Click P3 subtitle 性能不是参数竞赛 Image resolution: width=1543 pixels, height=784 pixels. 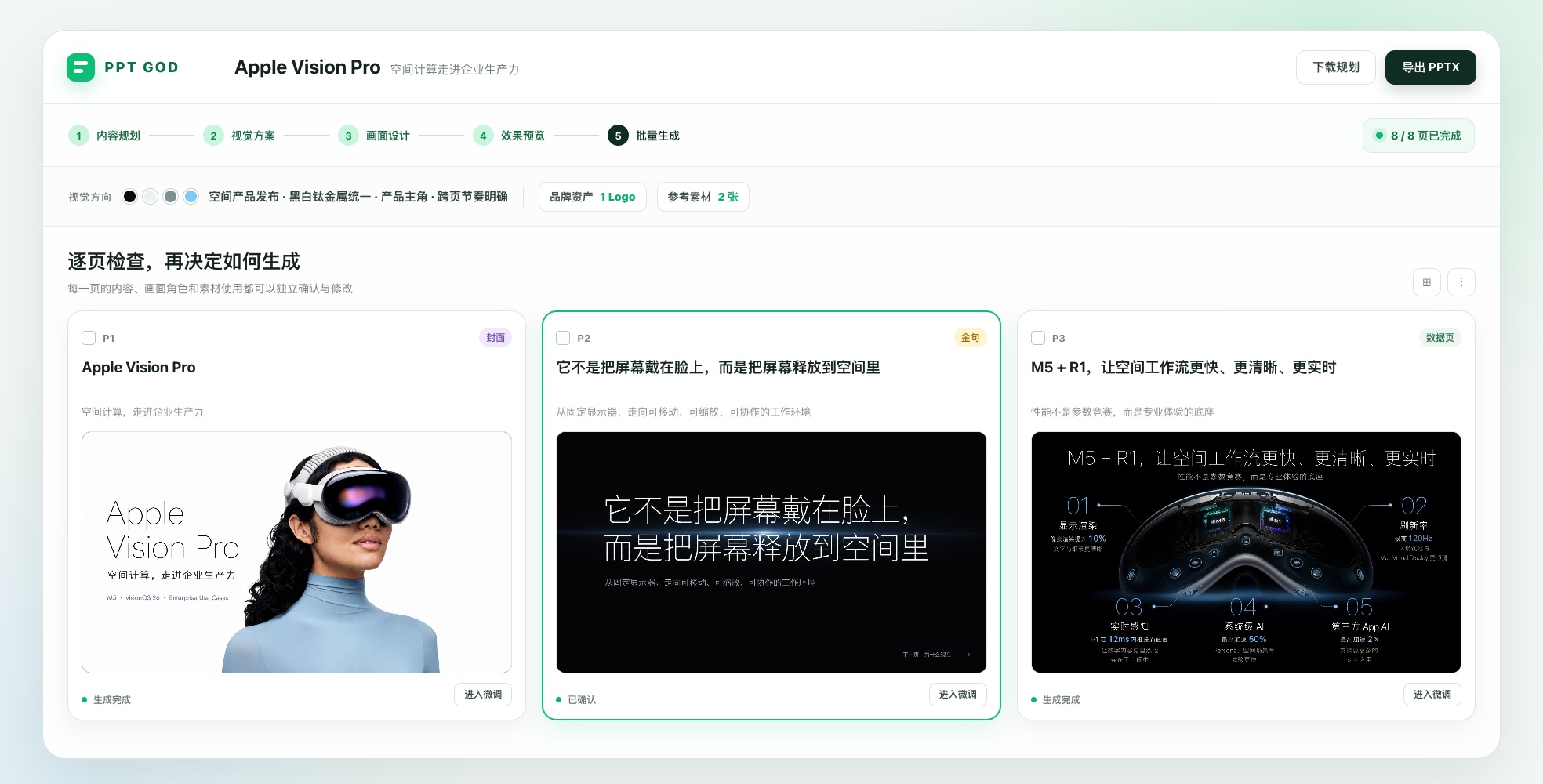(x=1123, y=412)
